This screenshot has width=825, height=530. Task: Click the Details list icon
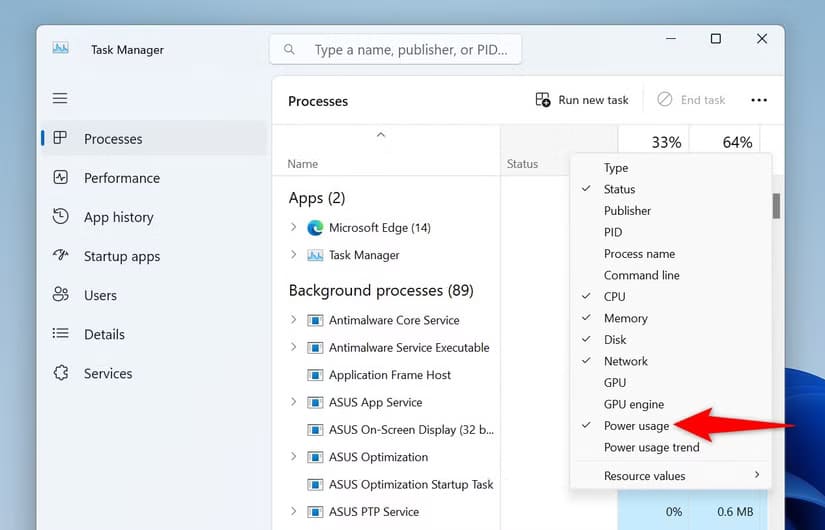[x=61, y=334]
